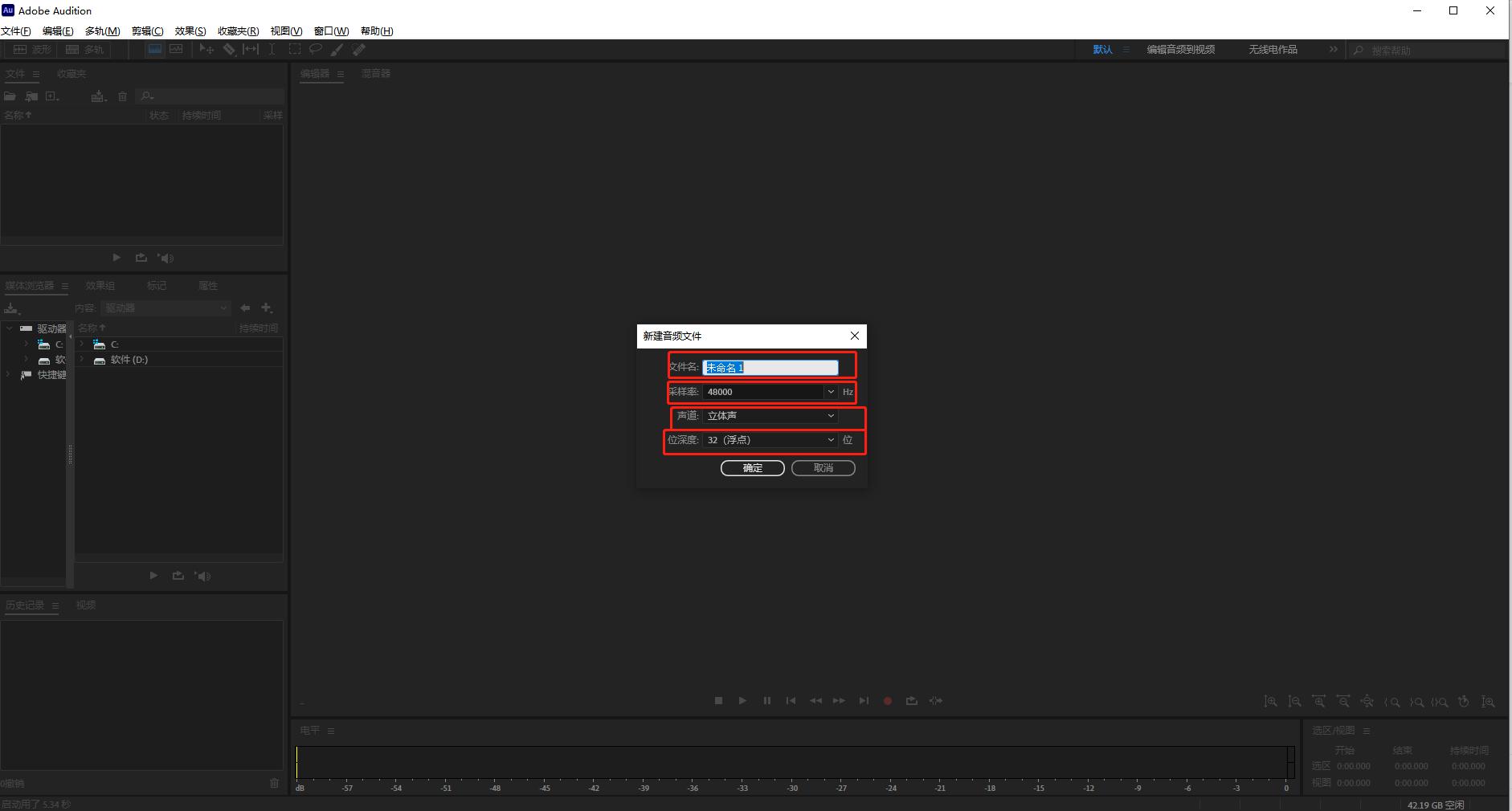Switch to Multitrack view mode
This screenshot has width=1512, height=811.
click(86, 50)
